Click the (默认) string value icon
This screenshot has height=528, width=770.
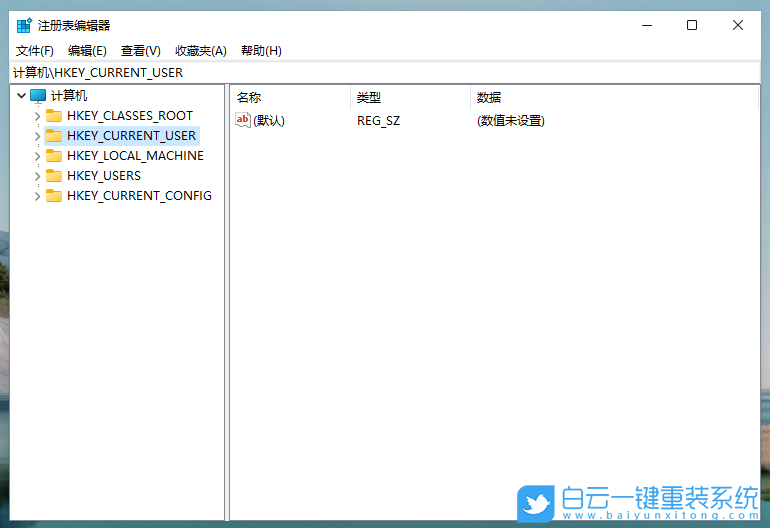click(243, 120)
